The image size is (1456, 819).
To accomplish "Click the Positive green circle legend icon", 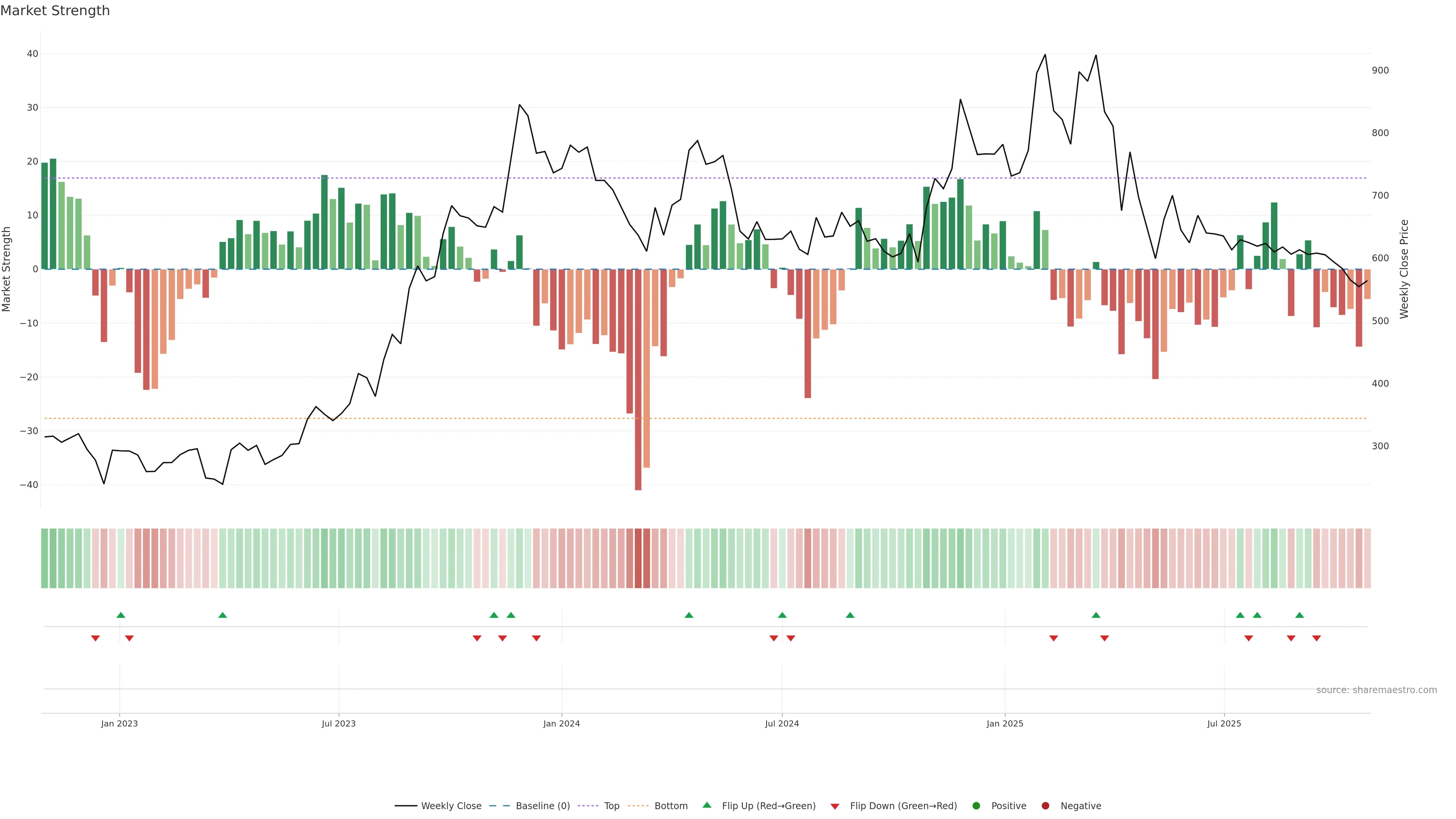I will pyautogui.click(x=976, y=805).
